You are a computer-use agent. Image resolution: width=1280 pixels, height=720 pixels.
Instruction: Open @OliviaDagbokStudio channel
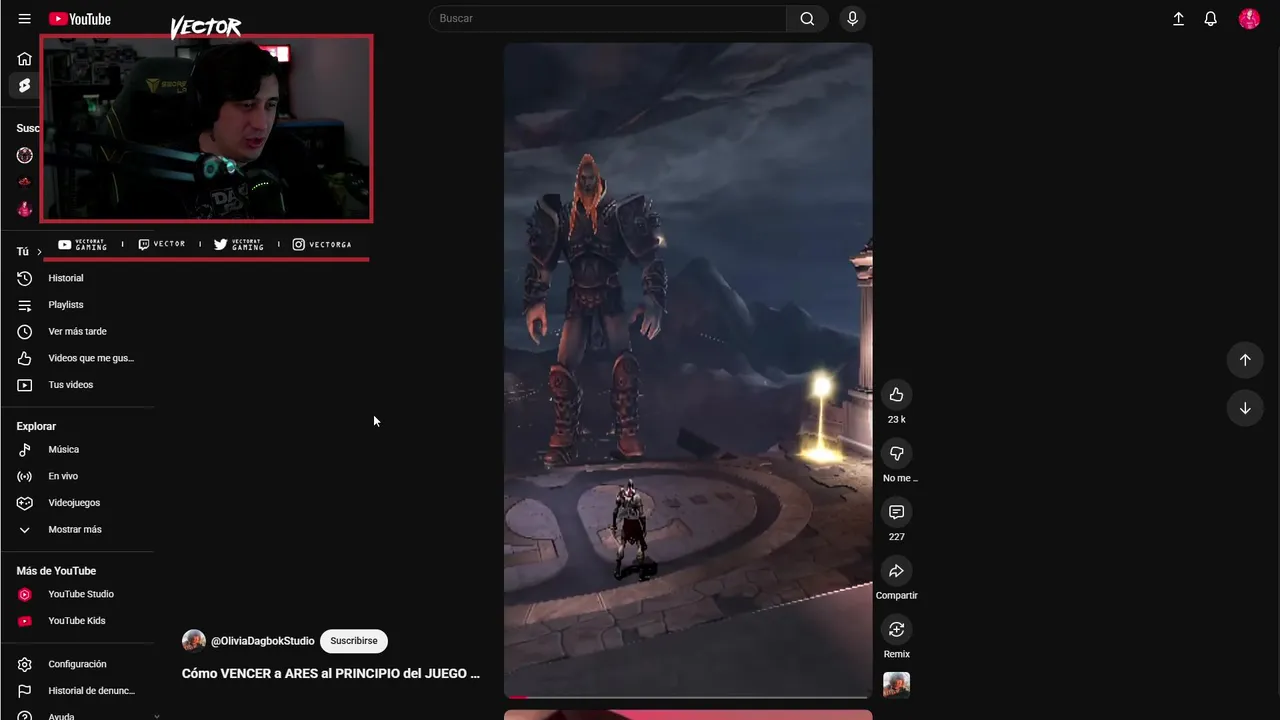coord(262,641)
